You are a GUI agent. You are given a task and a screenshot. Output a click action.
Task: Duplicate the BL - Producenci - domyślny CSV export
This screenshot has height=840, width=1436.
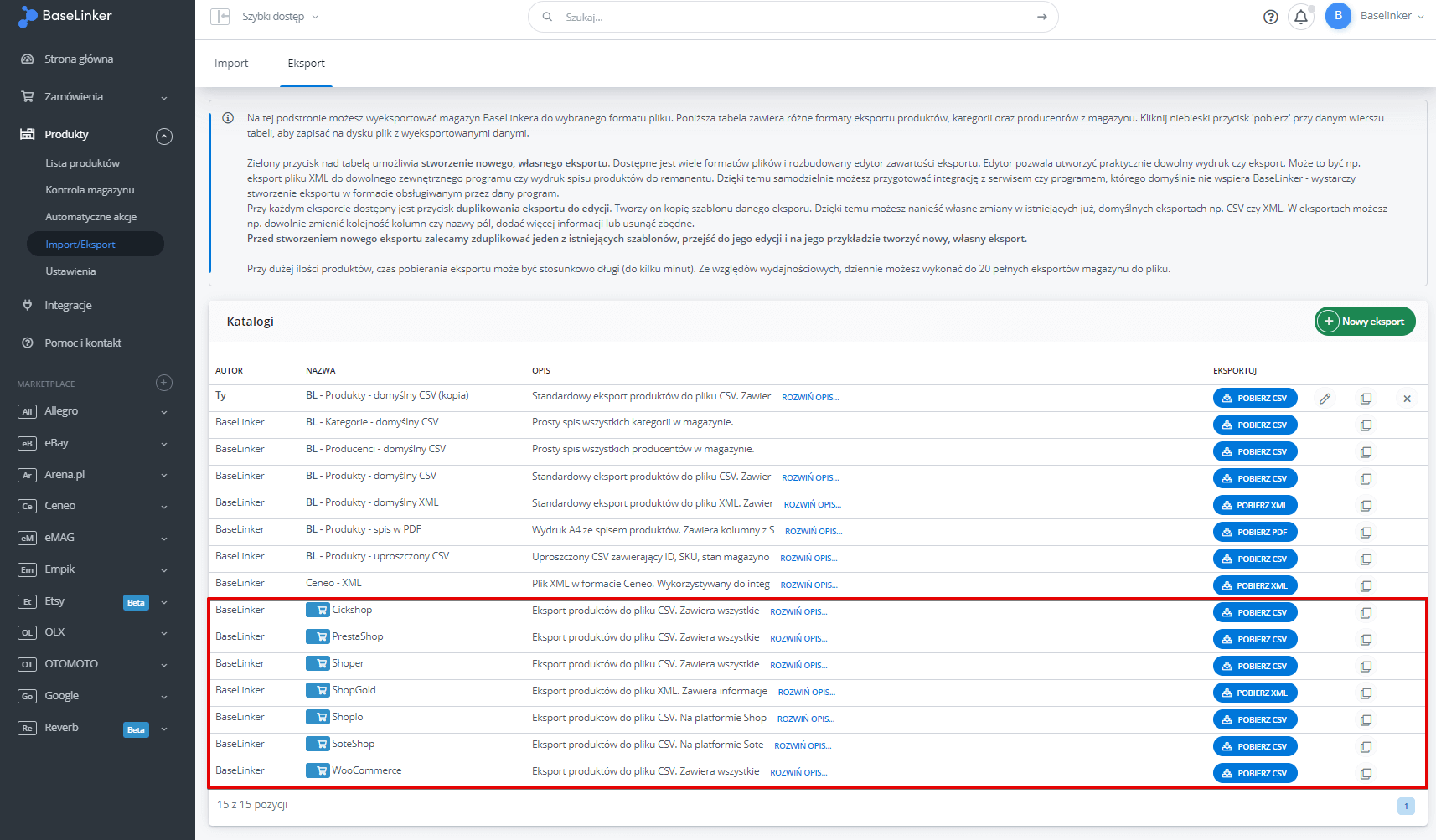pyautogui.click(x=1366, y=452)
